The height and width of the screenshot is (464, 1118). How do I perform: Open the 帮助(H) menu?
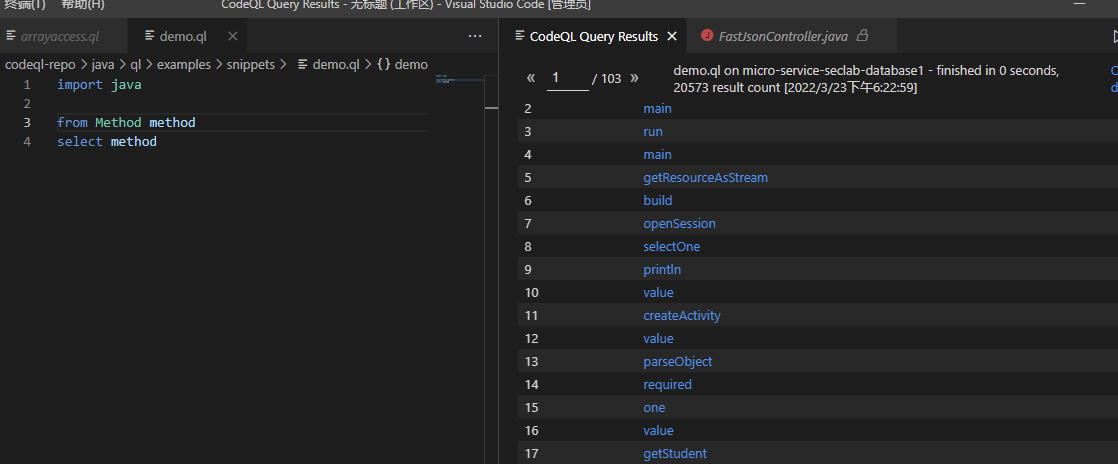point(83,5)
